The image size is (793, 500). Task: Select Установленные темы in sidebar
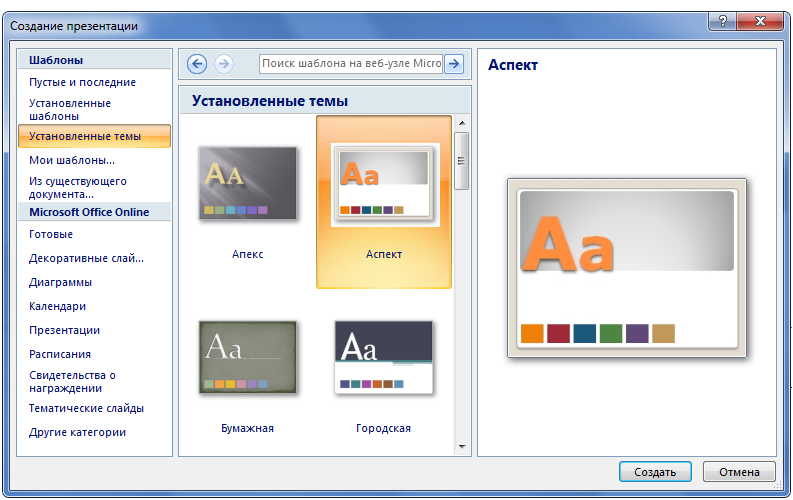[x=94, y=136]
